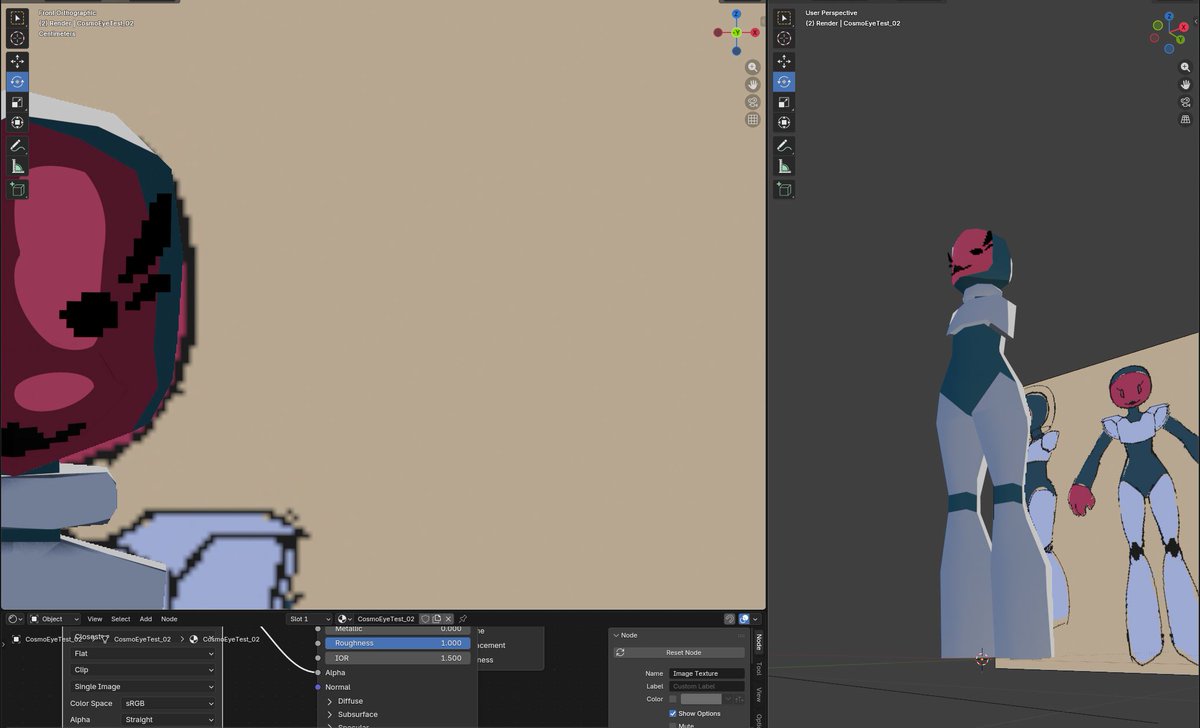
Task: Select the Rotate tool in right viewport
Action: pos(784,82)
